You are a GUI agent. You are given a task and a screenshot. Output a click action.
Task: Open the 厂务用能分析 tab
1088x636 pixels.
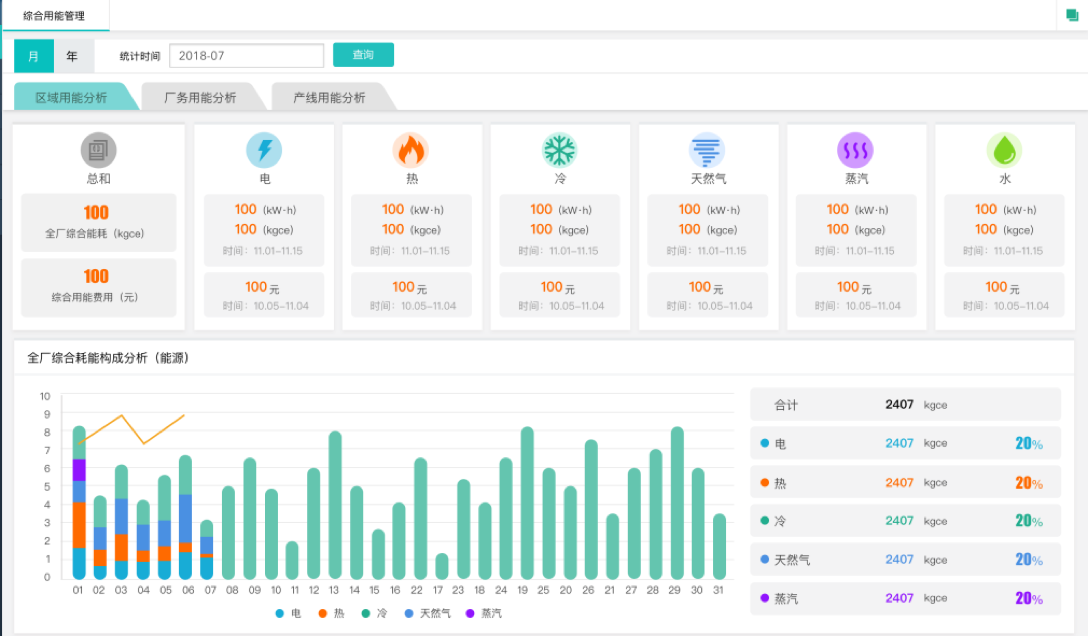pyautogui.click(x=200, y=98)
